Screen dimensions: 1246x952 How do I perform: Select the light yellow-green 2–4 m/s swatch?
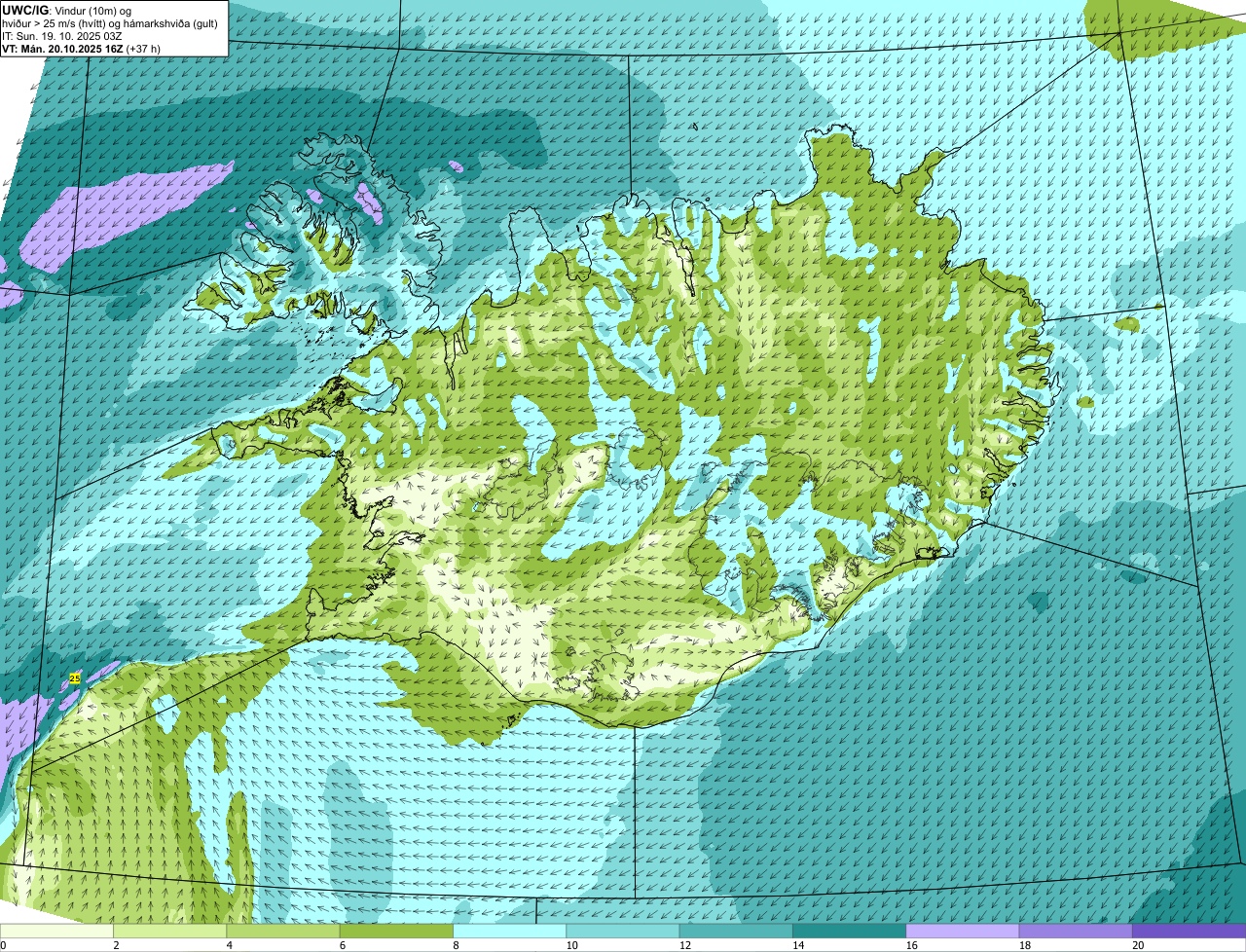coord(170,931)
